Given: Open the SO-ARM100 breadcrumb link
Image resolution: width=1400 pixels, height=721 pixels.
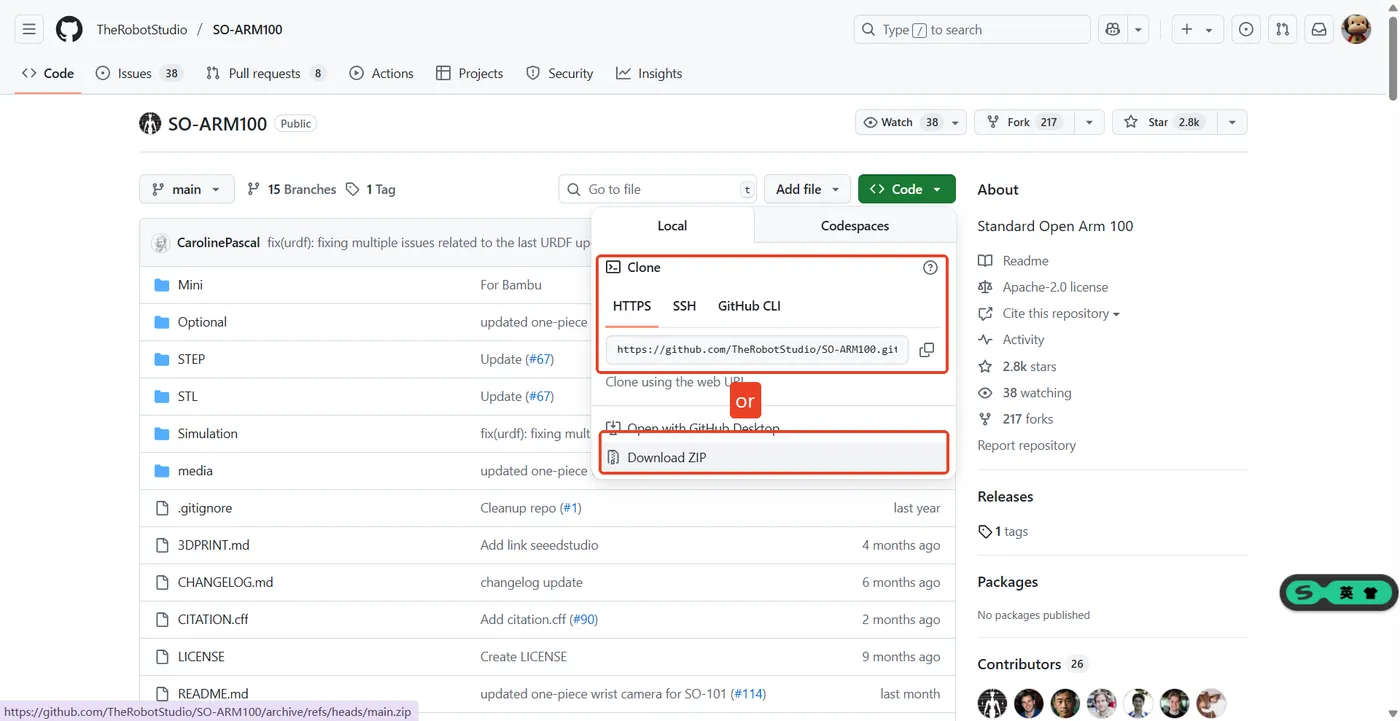Looking at the screenshot, I should 247,29.
